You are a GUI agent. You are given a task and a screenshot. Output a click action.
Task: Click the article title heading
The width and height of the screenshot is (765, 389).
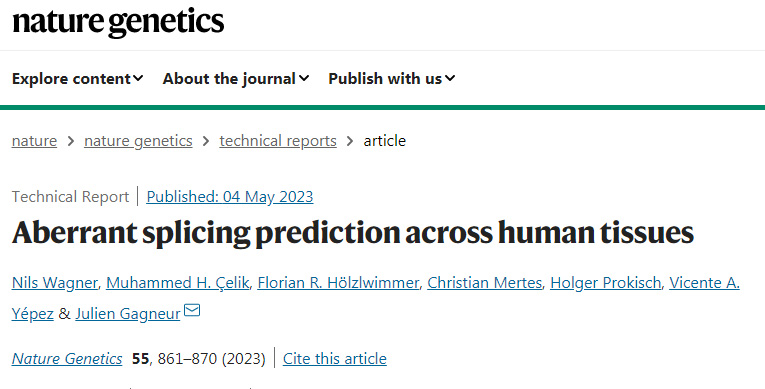click(x=353, y=233)
